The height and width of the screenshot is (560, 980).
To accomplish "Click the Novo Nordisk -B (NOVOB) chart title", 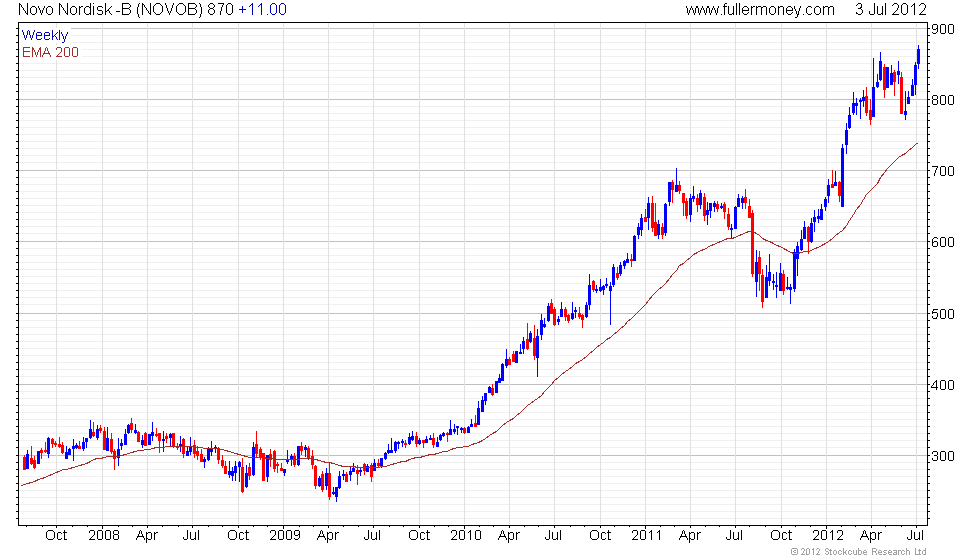I will tap(109, 10).
